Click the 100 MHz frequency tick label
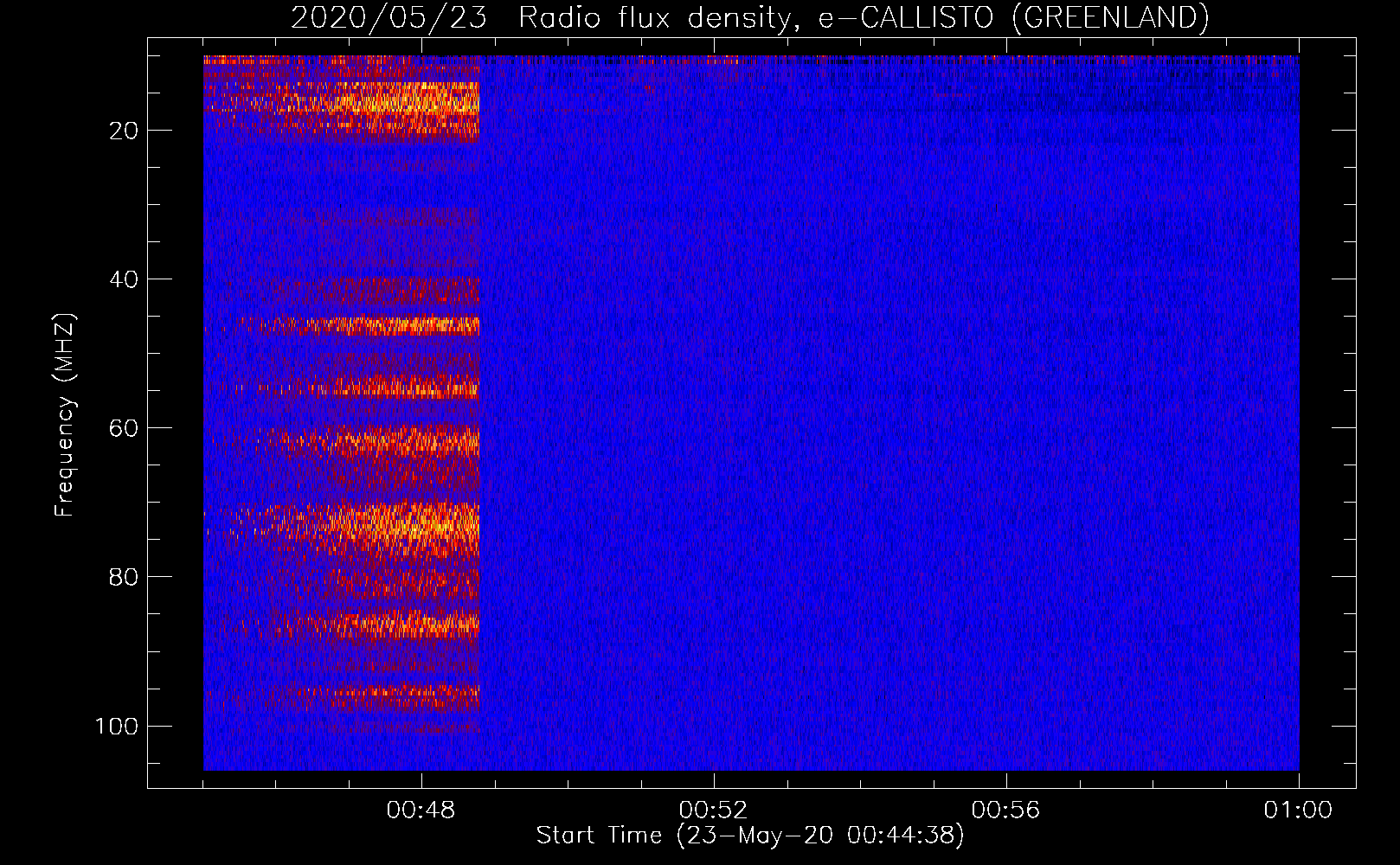Screen dimensions: 1400x865 117,726
